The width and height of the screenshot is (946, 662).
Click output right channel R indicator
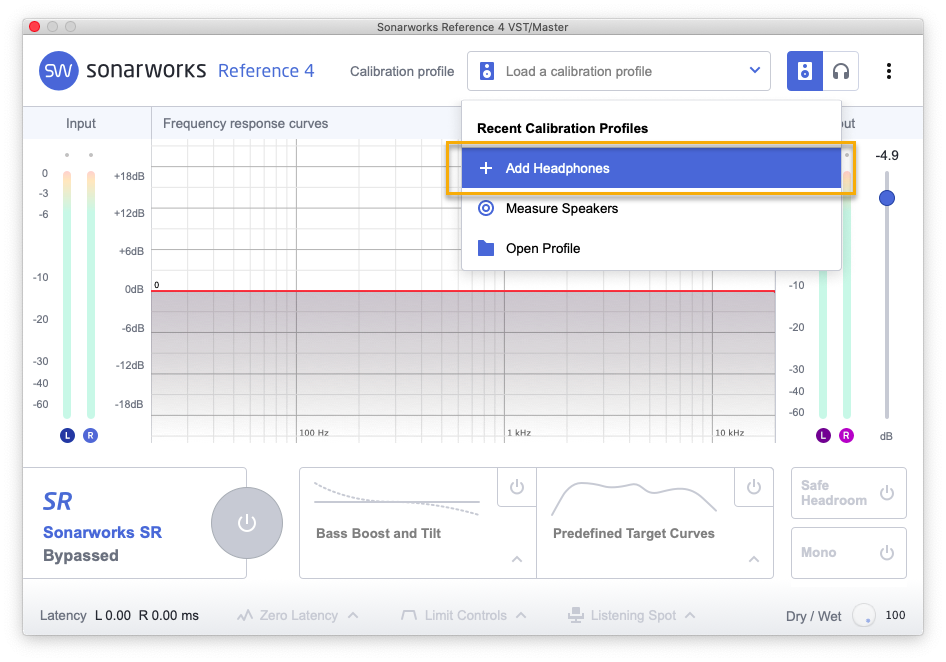click(x=846, y=435)
